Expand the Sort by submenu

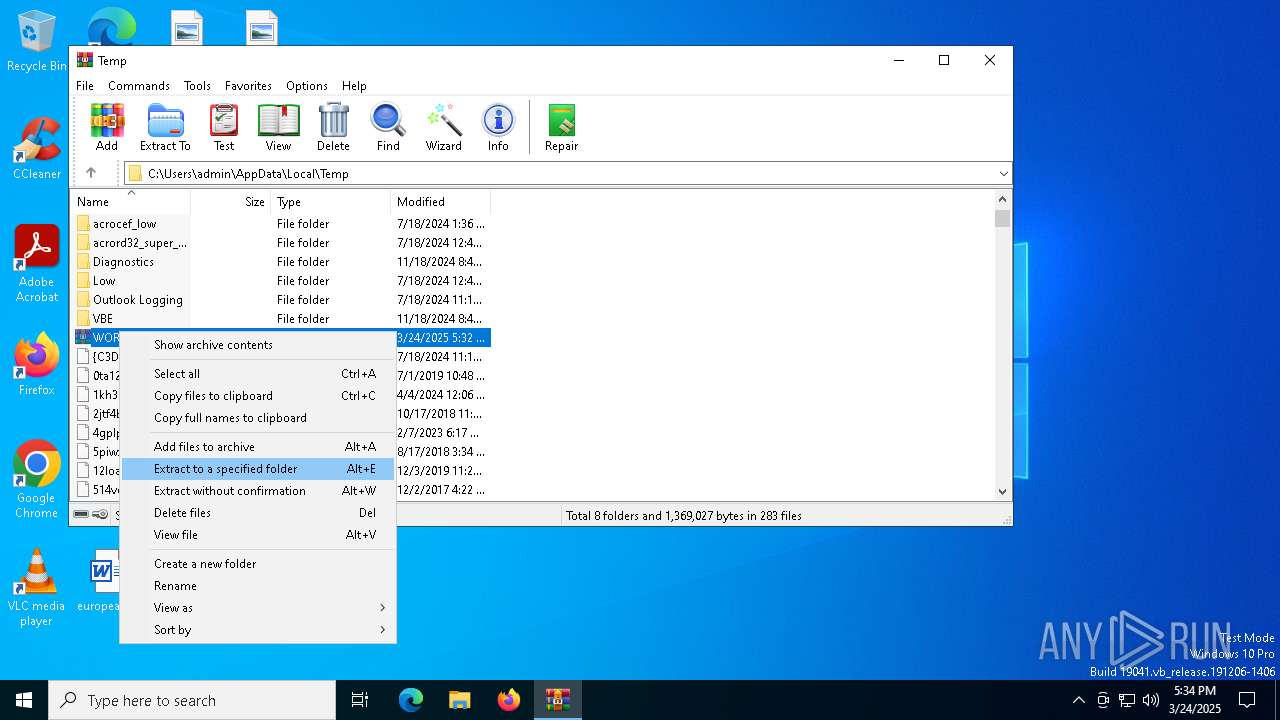coord(258,630)
